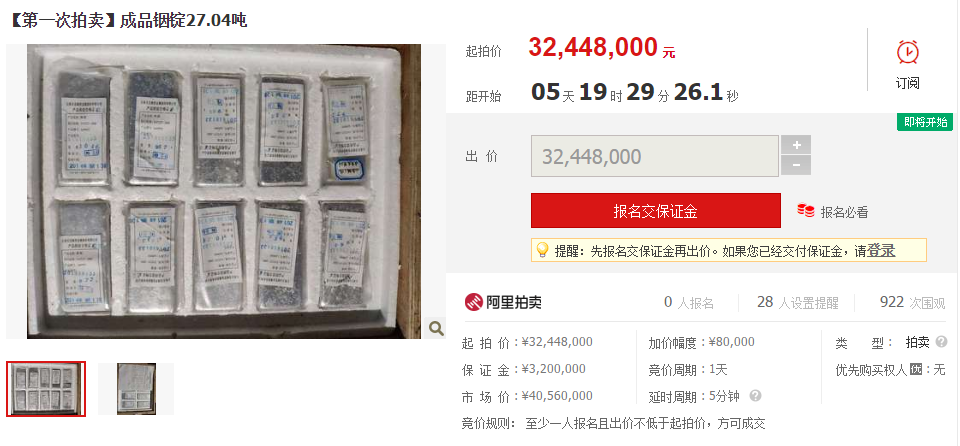
Task: Select the first indium ingot thumbnail
Action: point(46,389)
